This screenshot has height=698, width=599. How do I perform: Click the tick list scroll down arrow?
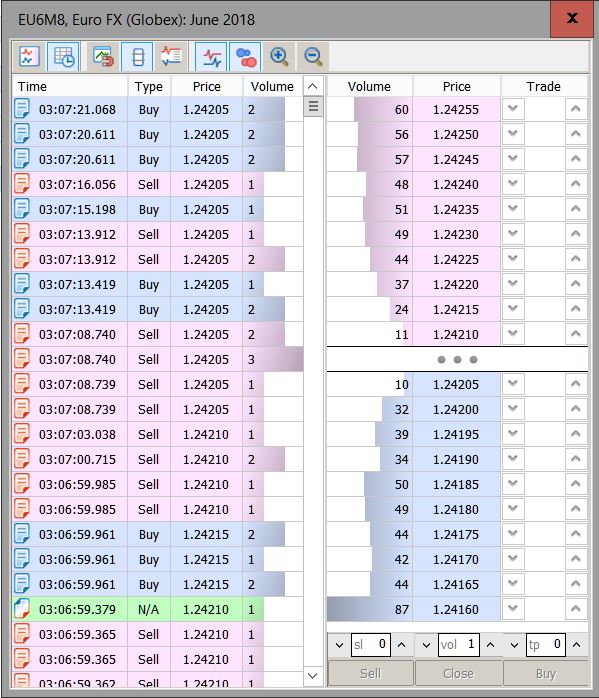click(x=313, y=675)
